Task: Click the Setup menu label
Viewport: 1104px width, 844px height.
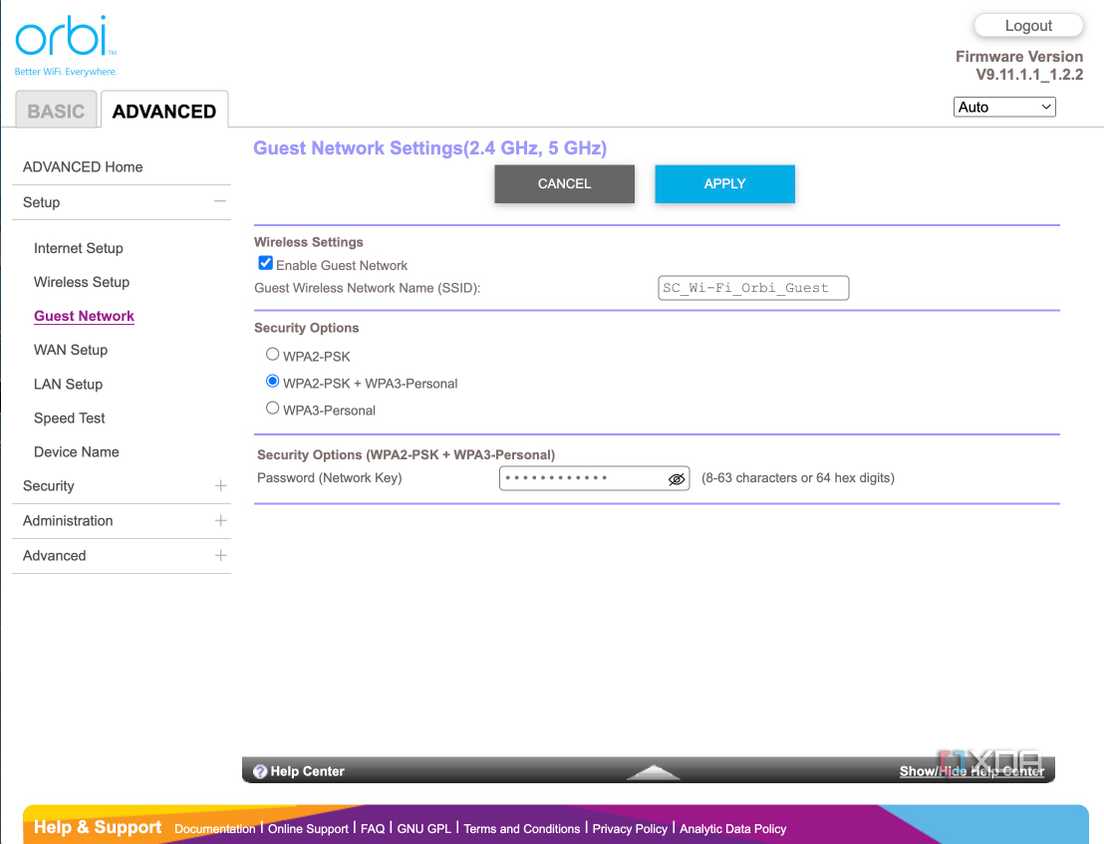Action: tap(42, 202)
